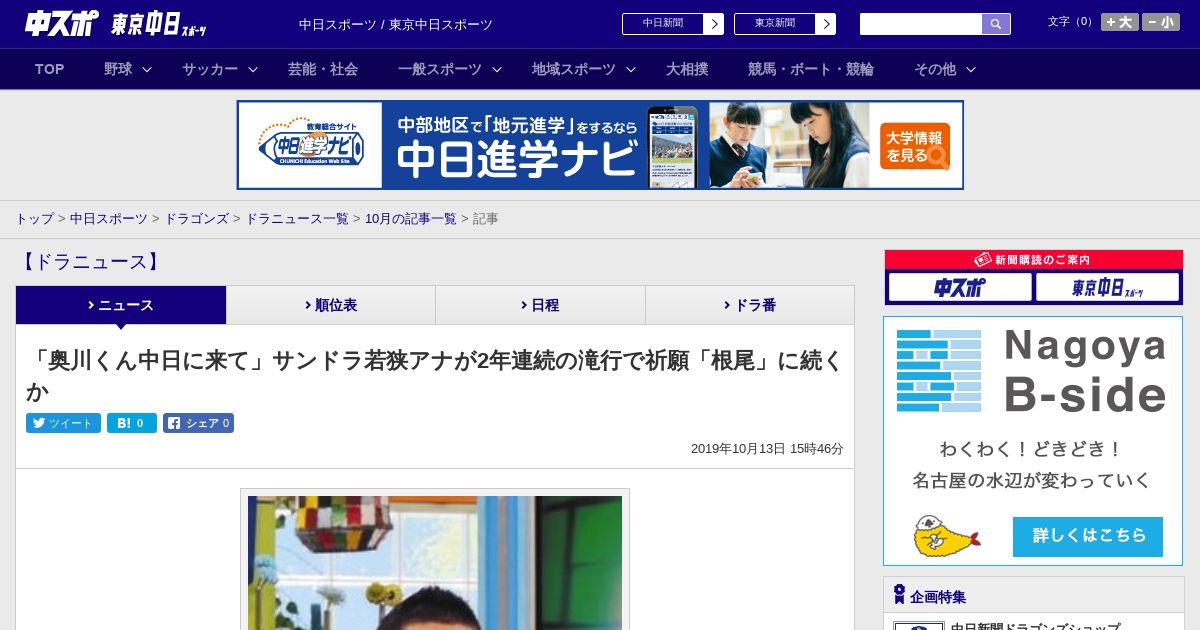Open the 中日進学ナビ banner ad

(600, 145)
